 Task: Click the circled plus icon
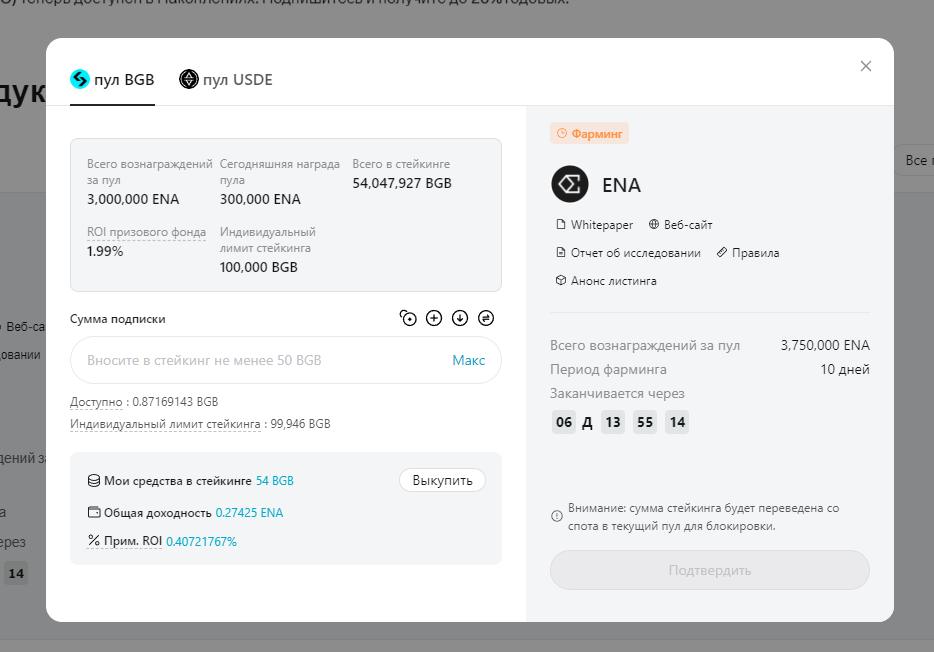click(x=434, y=319)
